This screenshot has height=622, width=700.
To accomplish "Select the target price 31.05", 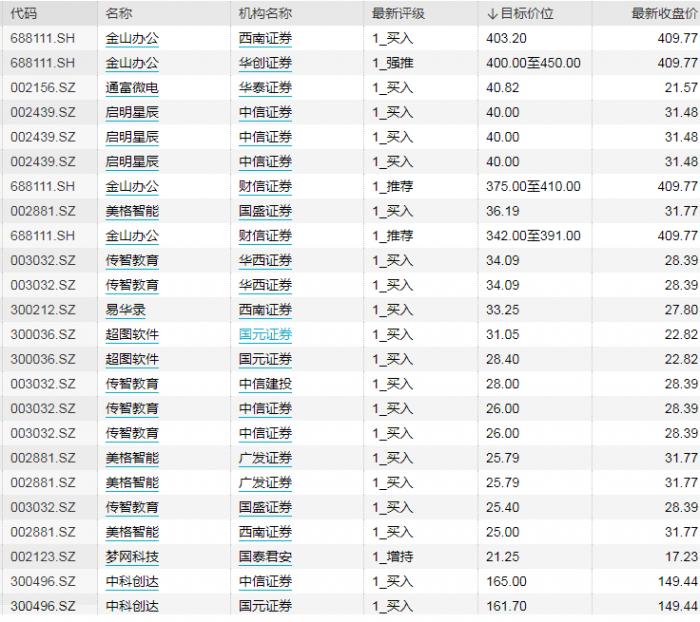I will (503, 334).
